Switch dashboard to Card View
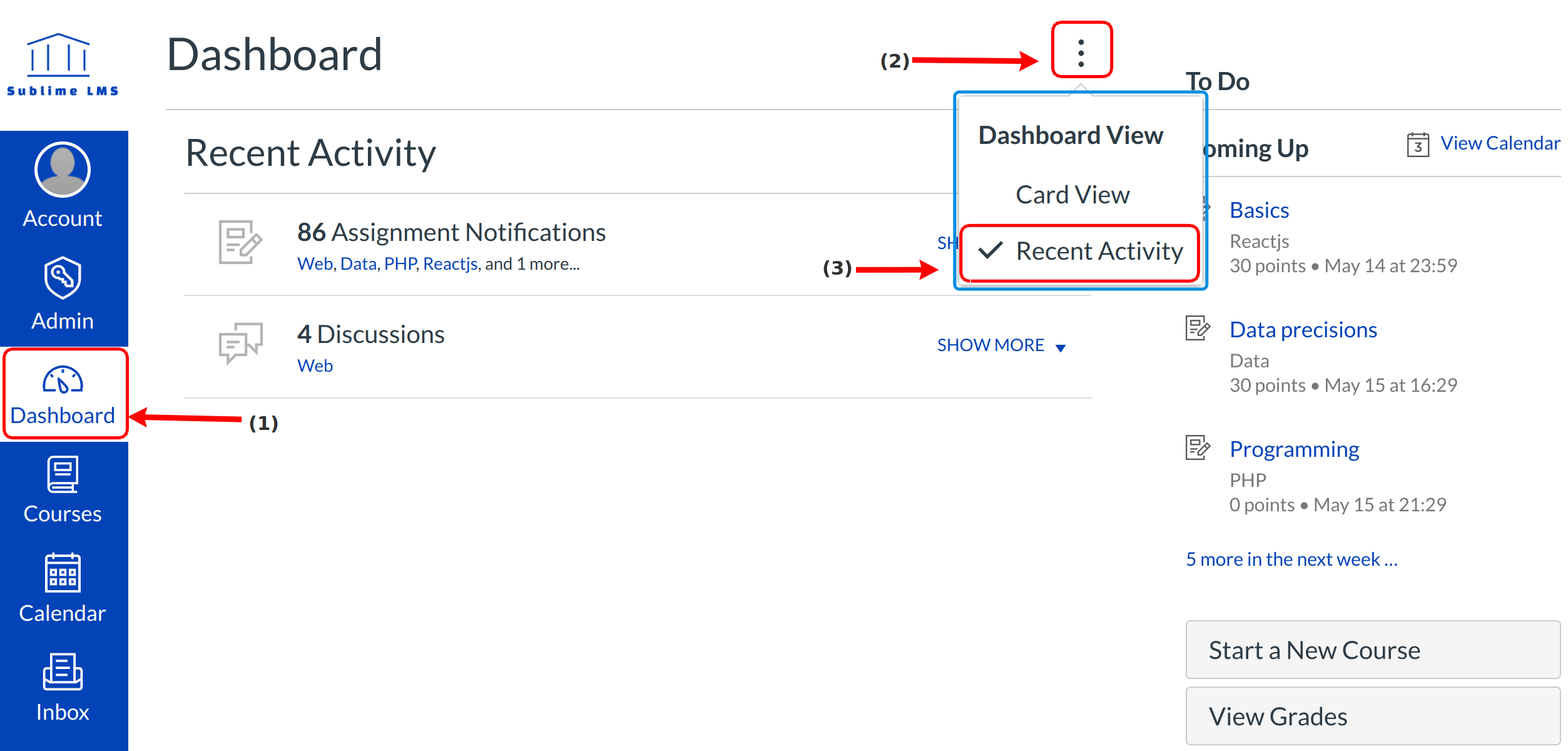Screen dimensions: 1568x751 1072,195
